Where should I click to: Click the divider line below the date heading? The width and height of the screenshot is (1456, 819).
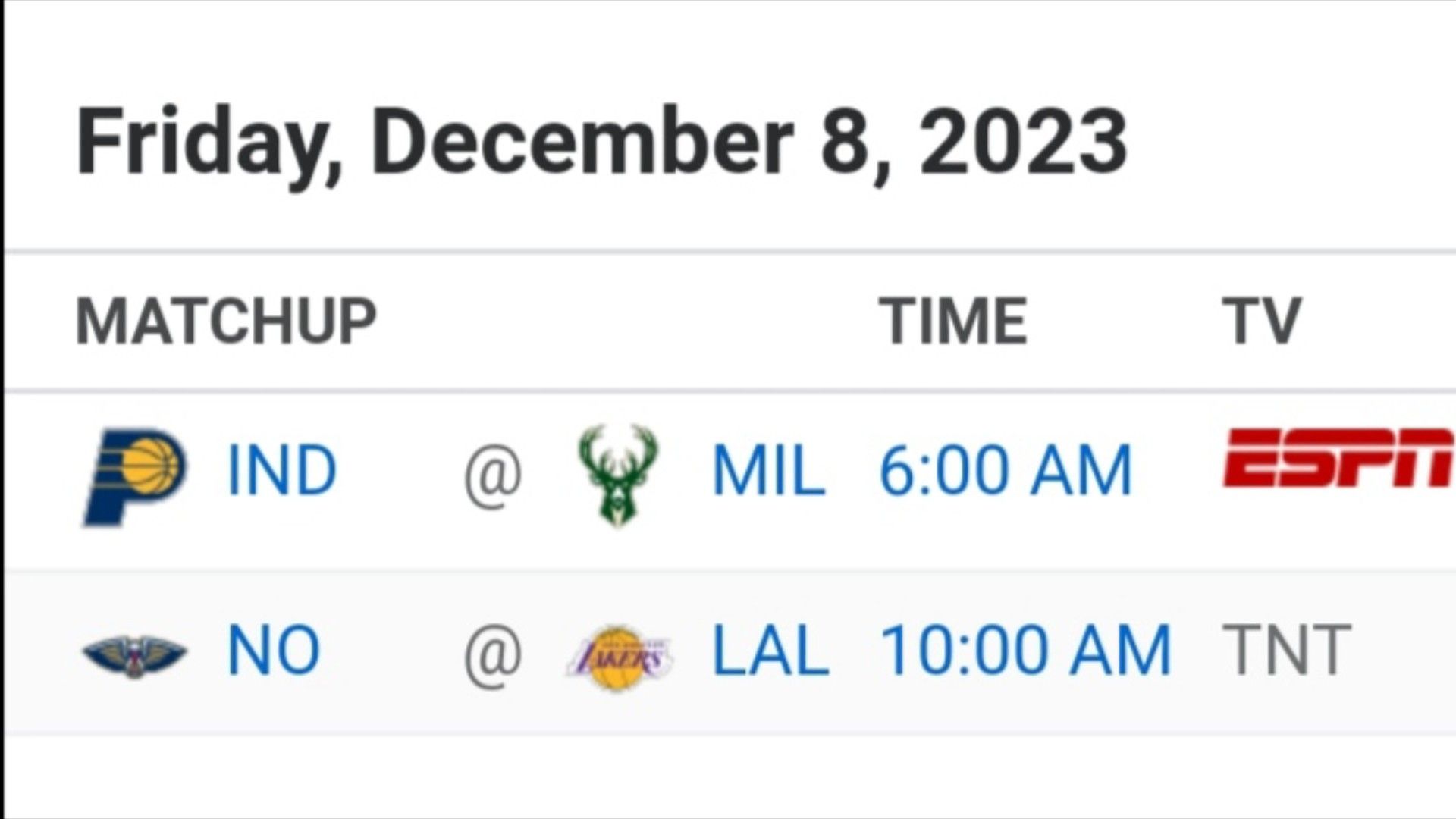pyautogui.click(x=728, y=251)
